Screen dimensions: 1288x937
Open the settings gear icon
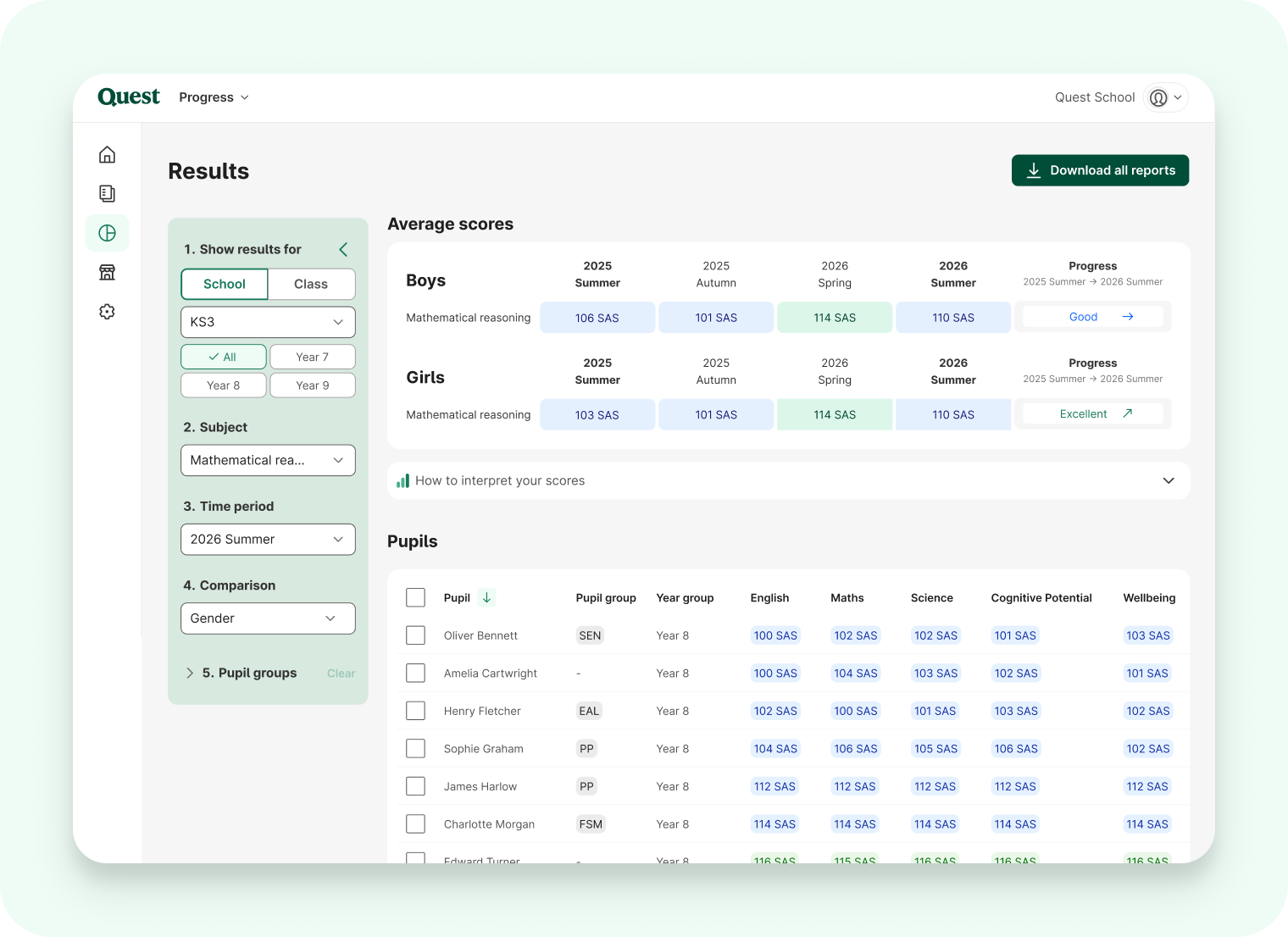[x=107, y=312]
